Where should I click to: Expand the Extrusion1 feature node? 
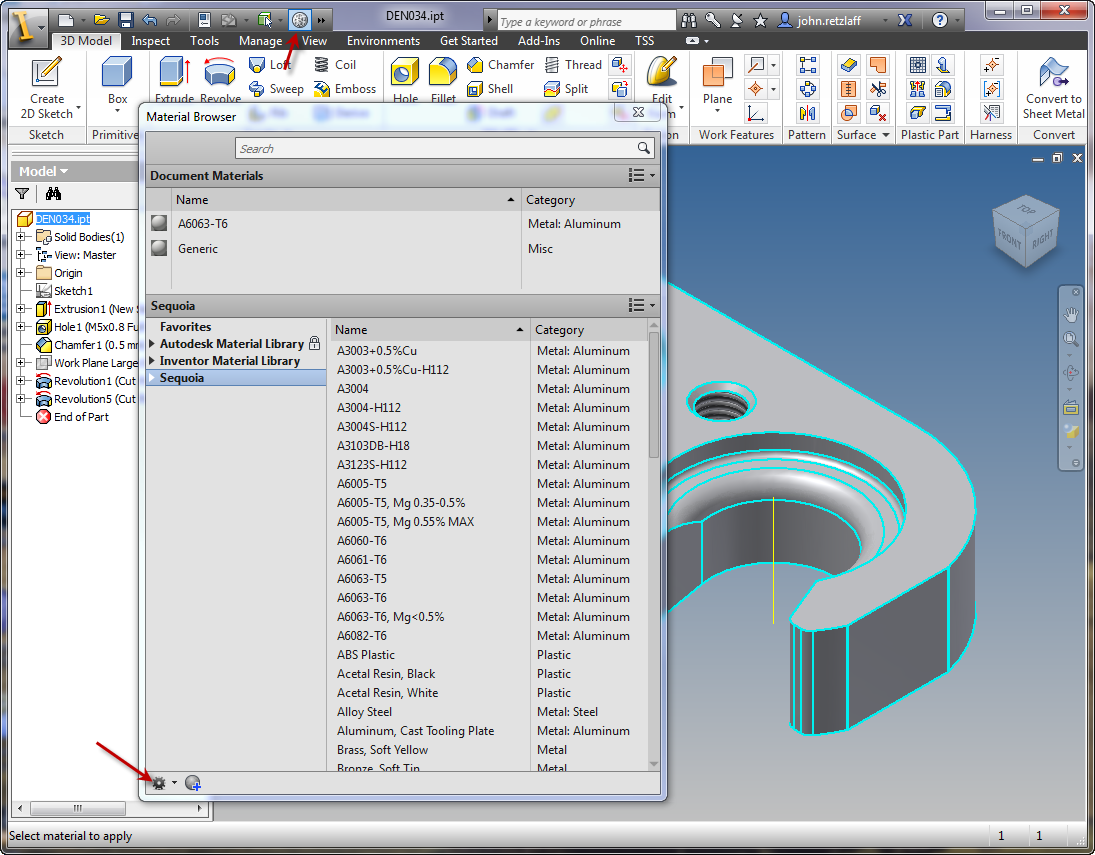(20, 309)
